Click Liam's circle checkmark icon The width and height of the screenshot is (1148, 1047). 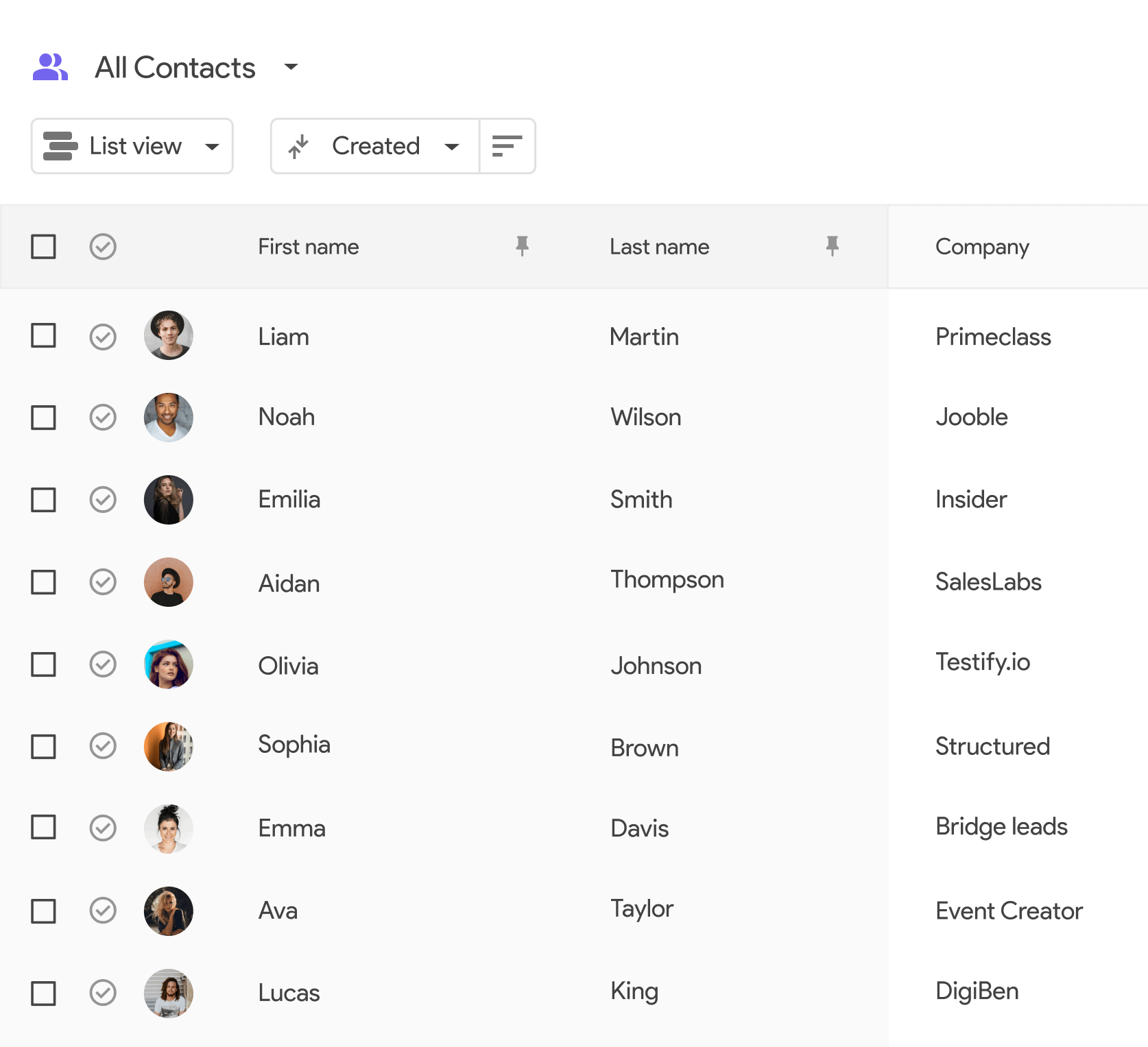click(x=103, y=336)
